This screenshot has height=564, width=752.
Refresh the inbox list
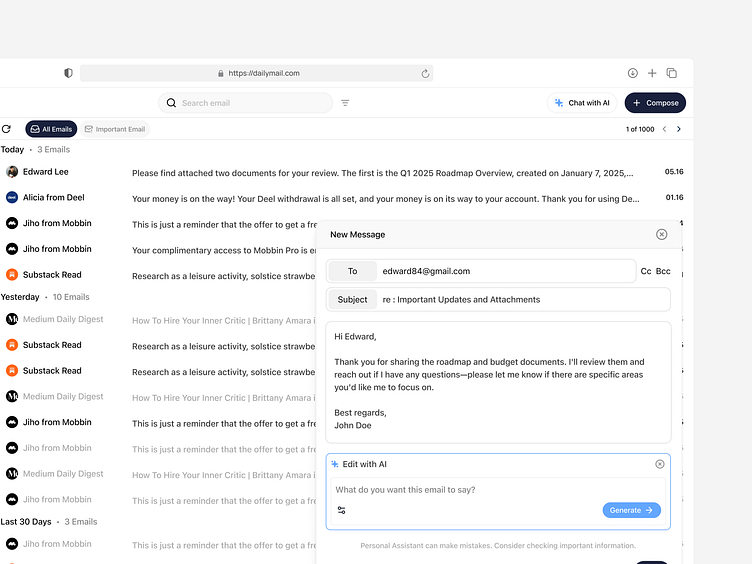pyautogui.click(x=6, y=129)
